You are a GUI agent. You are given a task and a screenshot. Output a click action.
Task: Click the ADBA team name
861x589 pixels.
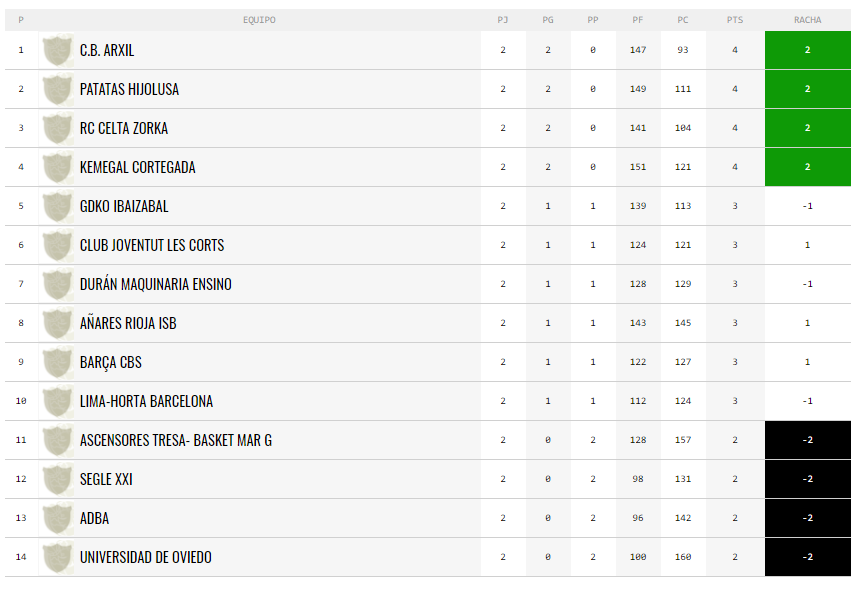tap(94, 518)
